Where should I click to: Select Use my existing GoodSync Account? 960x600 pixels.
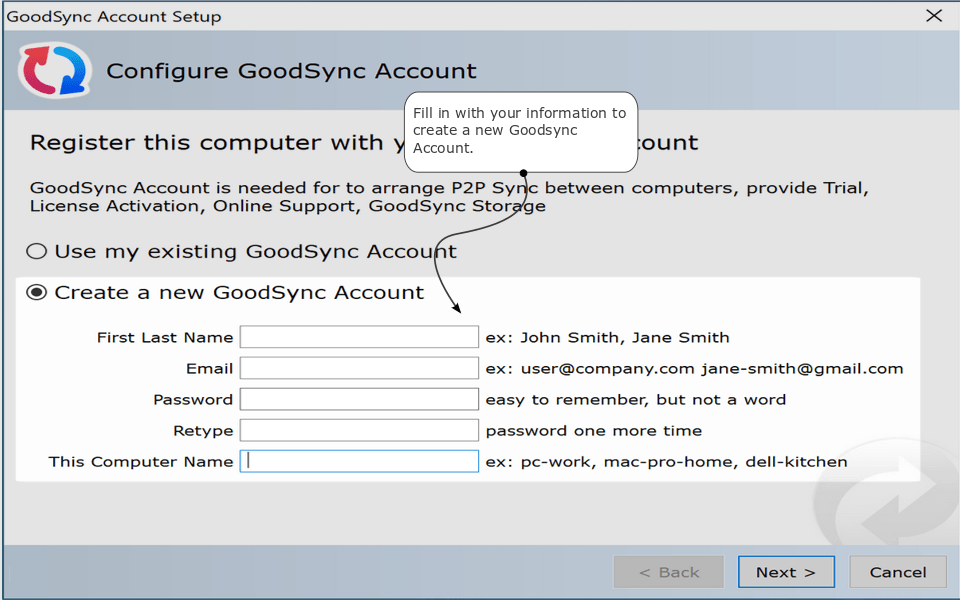tap(37, 251)
